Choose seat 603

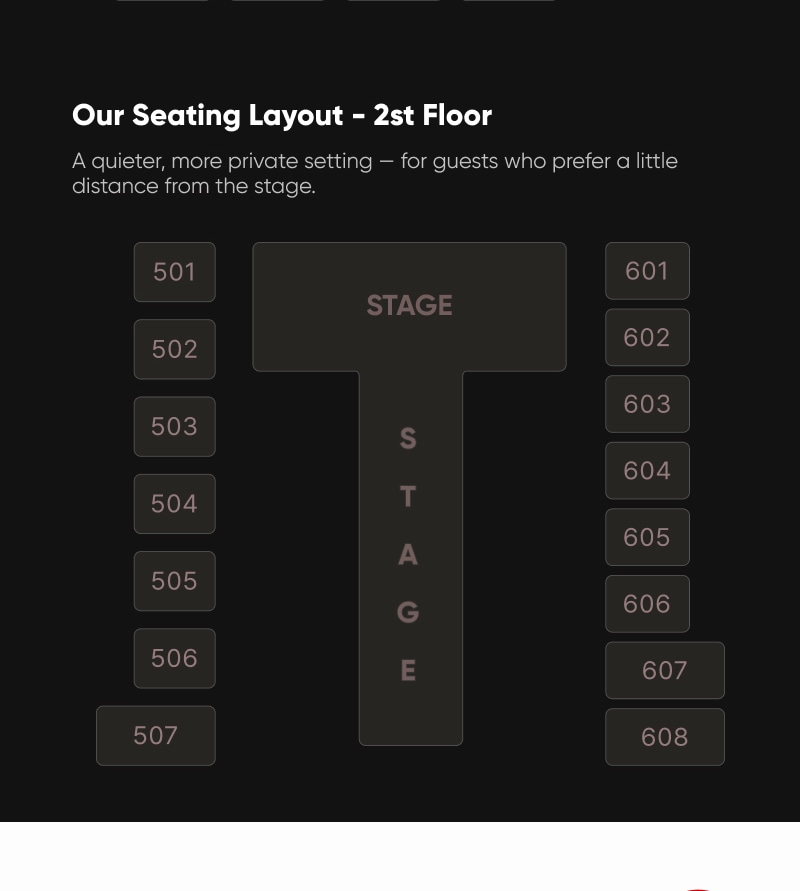click(647, 403)
